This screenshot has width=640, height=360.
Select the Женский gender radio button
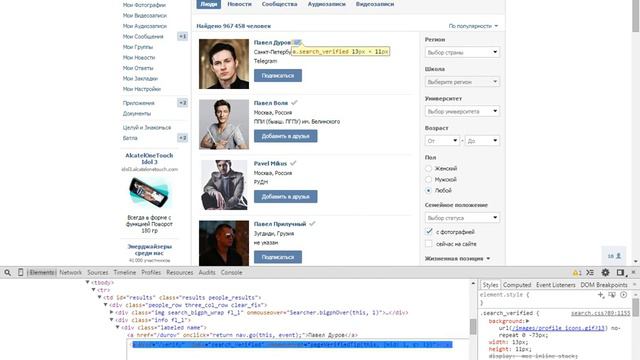pyautogui.click(x=428, y=168)
